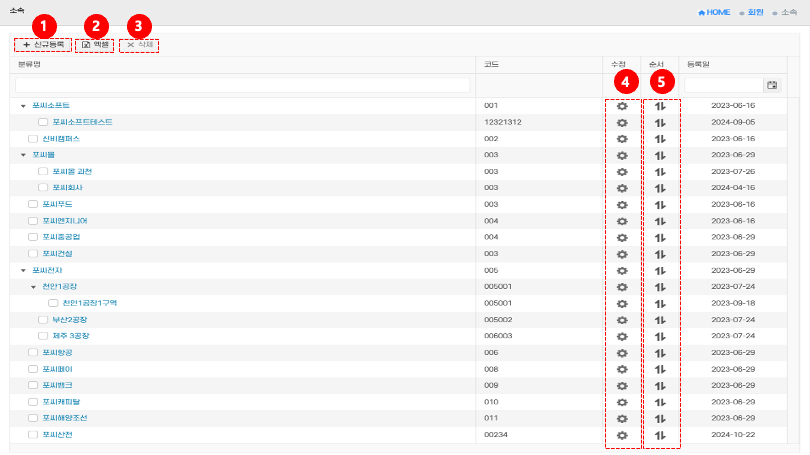The width and height of the screenshot is (810, 455).
Task: Go to HOME in the breadcrumb
Action: (x=714, y=12)
